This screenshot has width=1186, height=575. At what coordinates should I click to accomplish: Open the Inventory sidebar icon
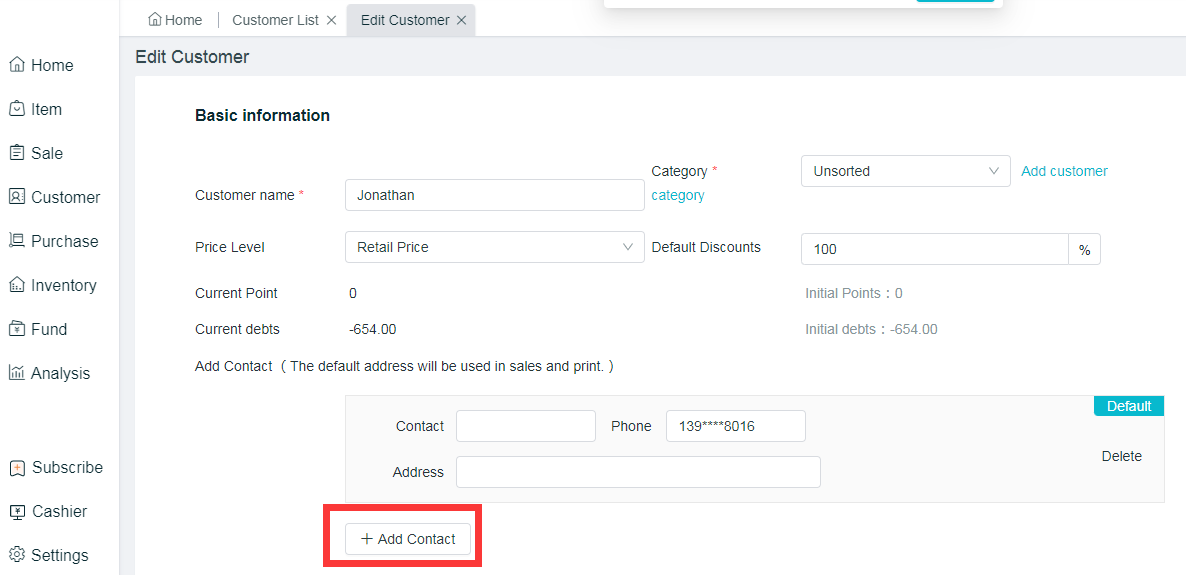click(17, 285)
